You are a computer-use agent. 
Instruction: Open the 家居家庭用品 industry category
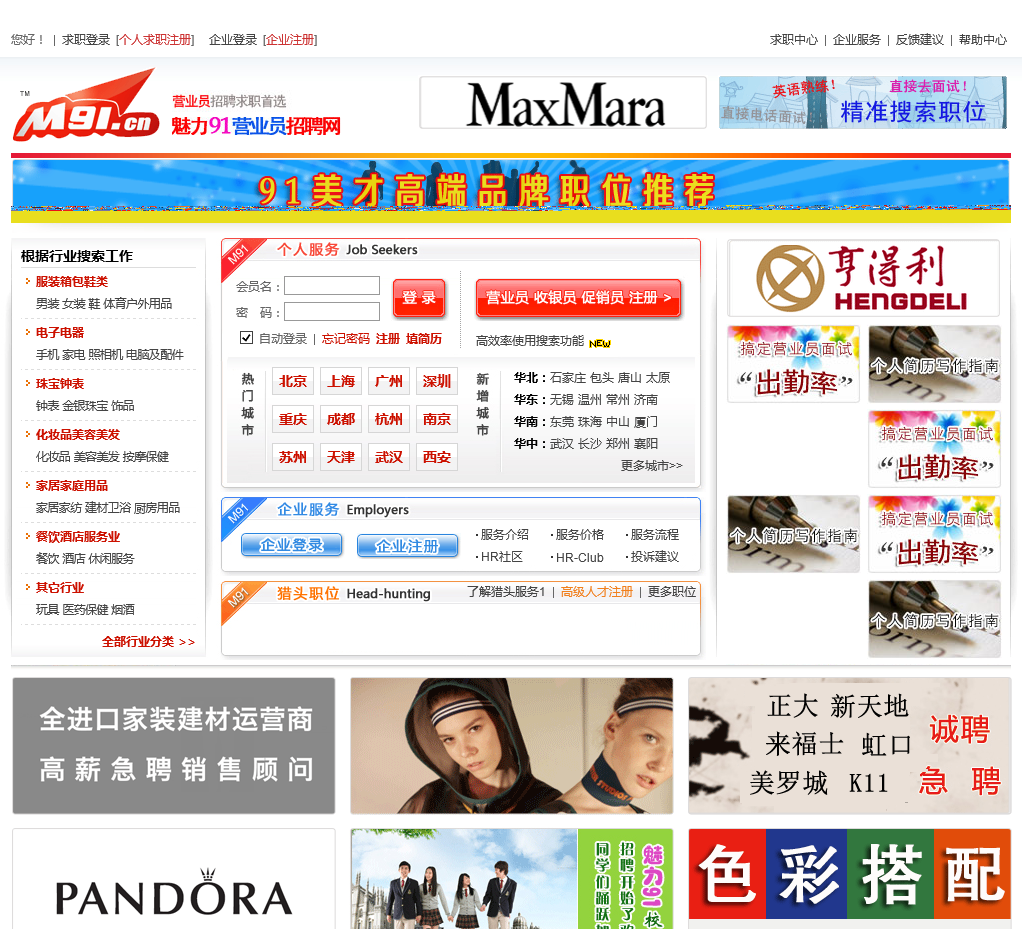coord(72,486)
